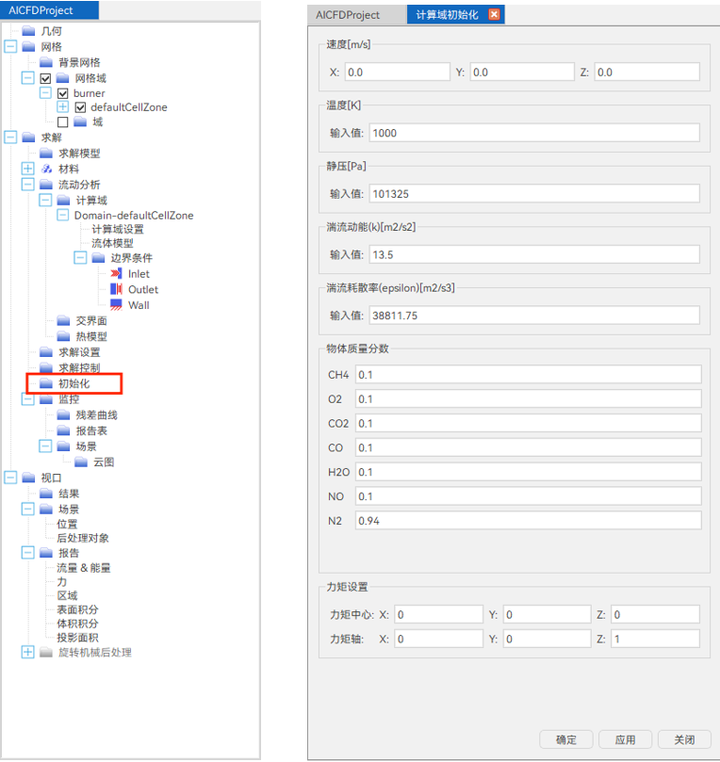Select 后处理对象 in the tree
The image size is (720, 762).
[83, 538]
